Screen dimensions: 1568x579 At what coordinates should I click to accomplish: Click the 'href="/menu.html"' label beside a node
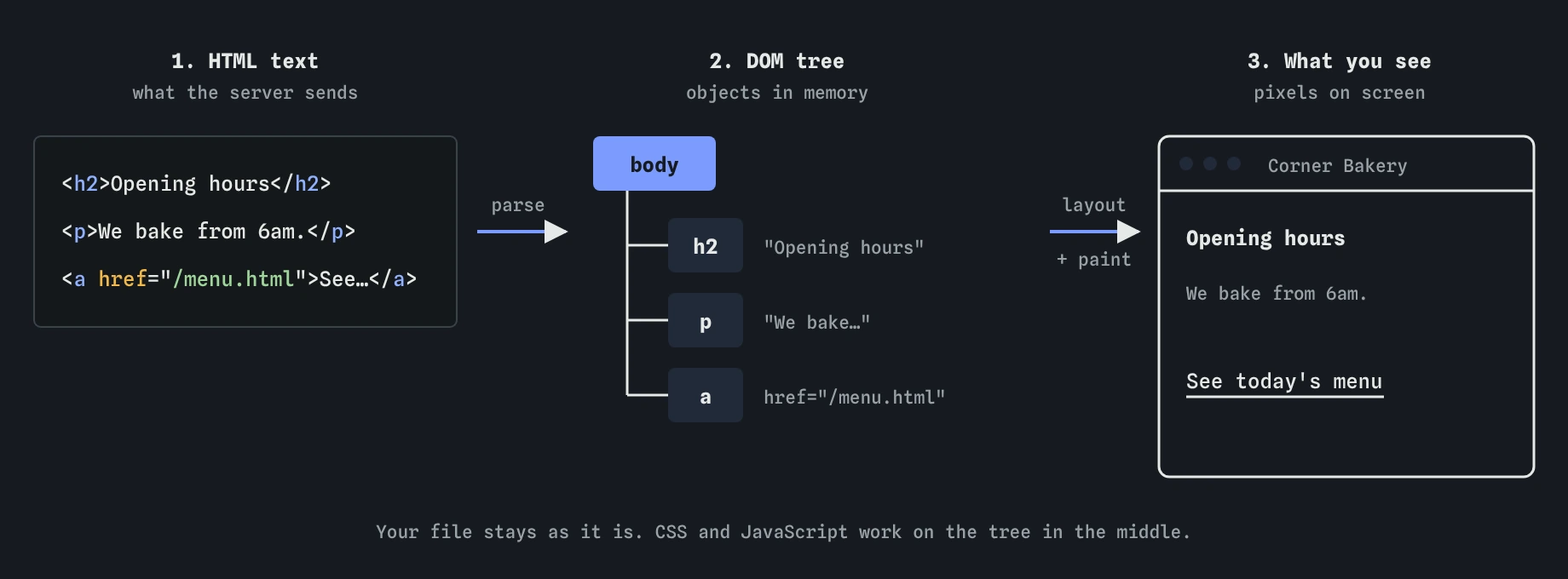tap(854, 398)
